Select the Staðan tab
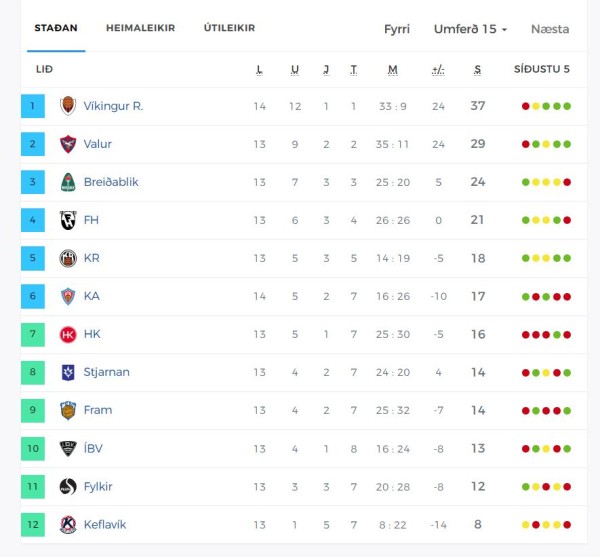 [56, 28]
